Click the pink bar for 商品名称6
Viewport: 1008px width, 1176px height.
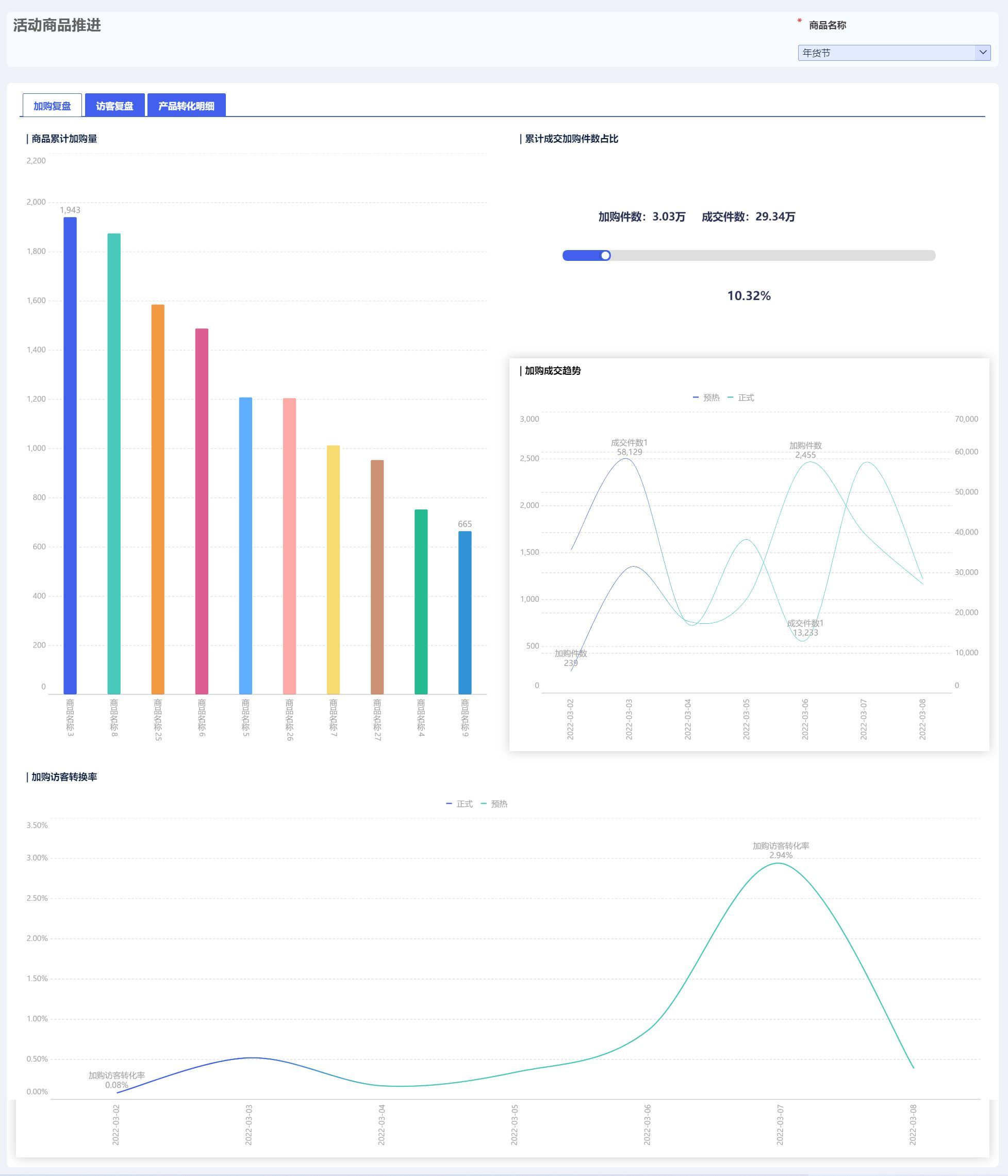tap(202, 511)
